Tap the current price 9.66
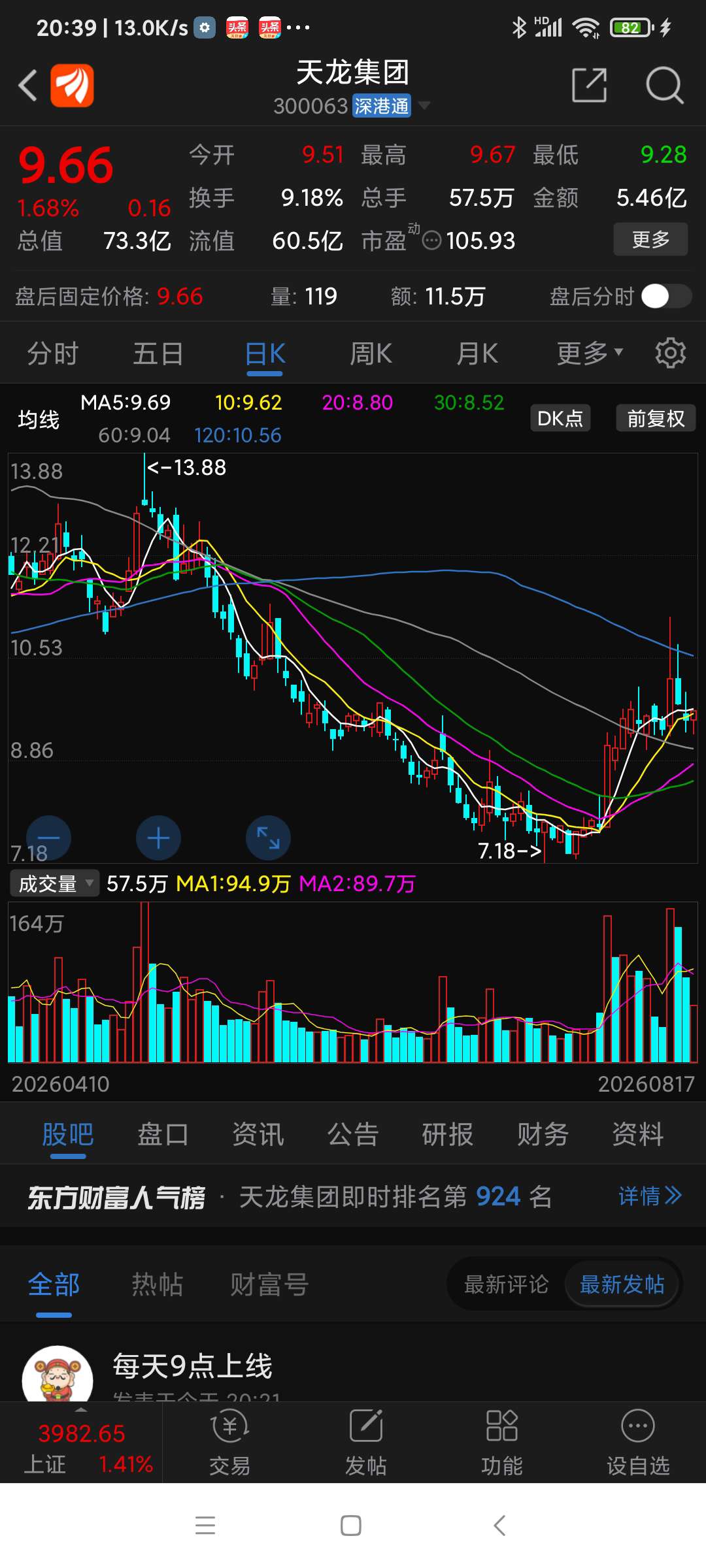Viewport: 706px width, 1568px height. [66, 165]
